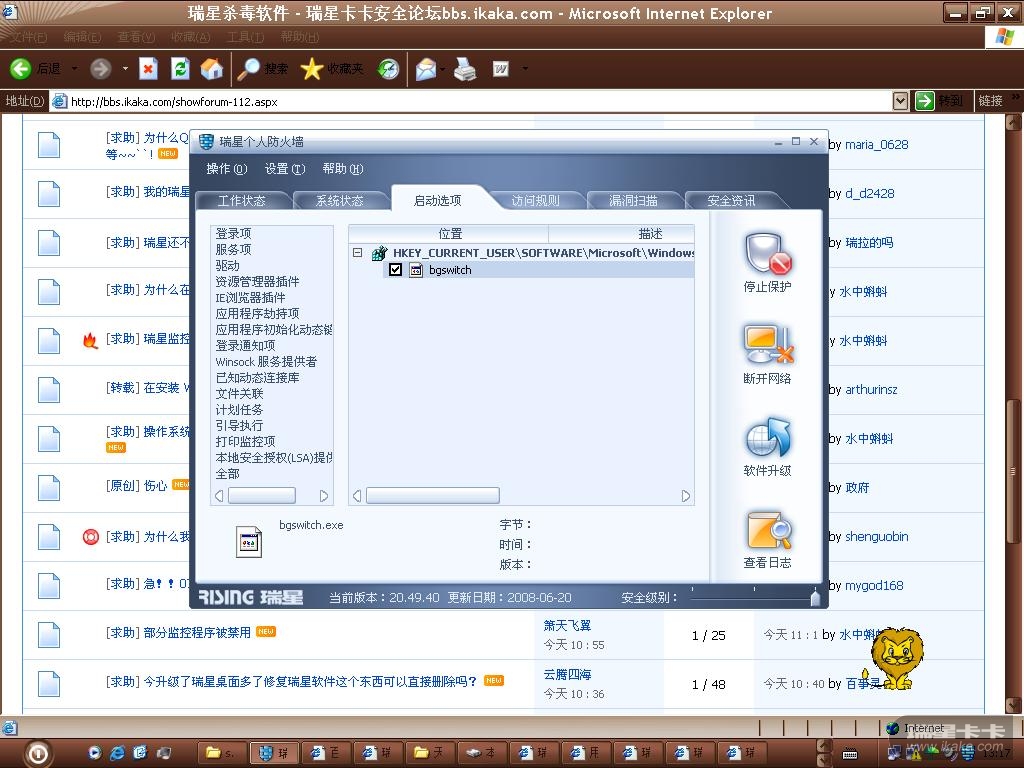Viewport: 1024px width, 768px height.
Task: Open last-poster link shenguobin
Action: tap(876, 536)
